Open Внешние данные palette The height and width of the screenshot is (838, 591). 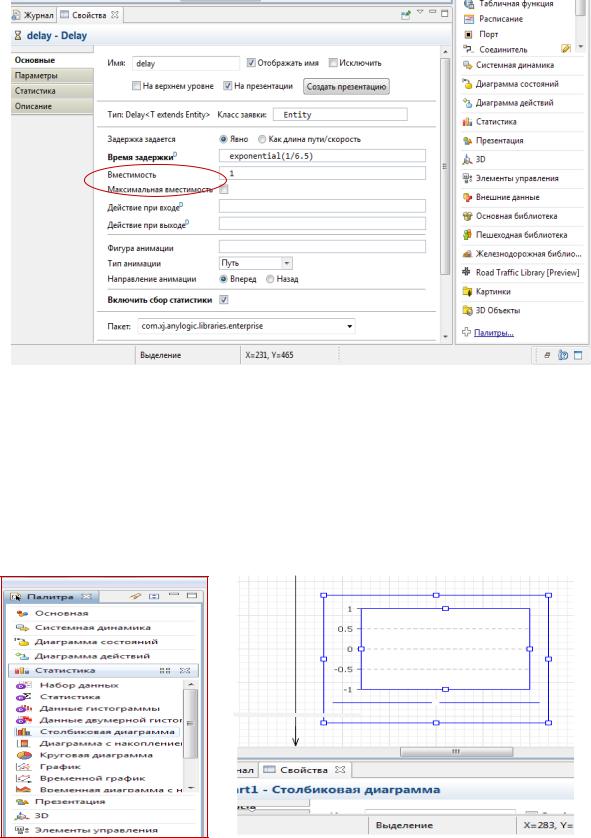pos(507,197)
